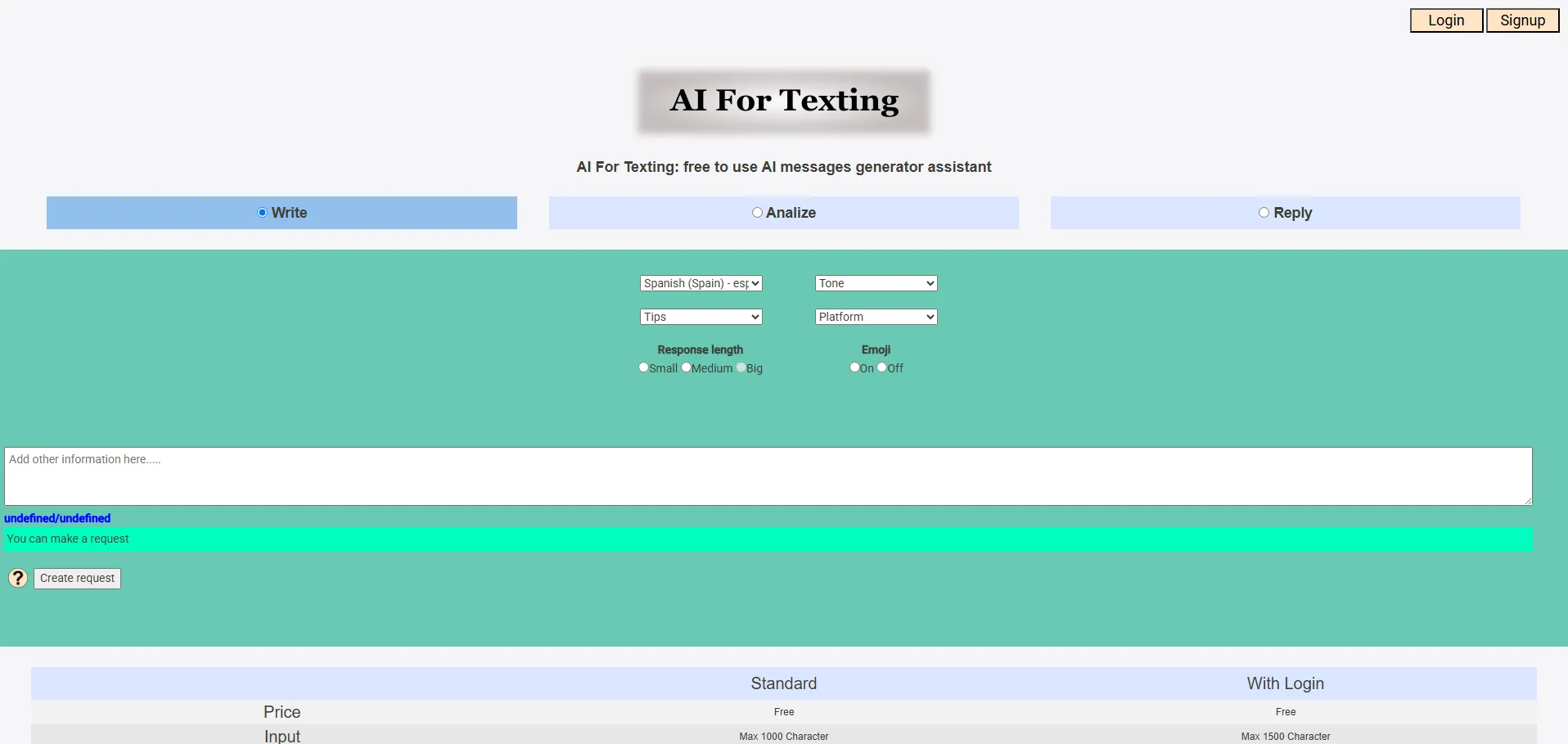The height and width of the screenshot is (744, 1568).
Task: Open the Tips dropdown
Action: pyautogui.click(x=701, y=317)
